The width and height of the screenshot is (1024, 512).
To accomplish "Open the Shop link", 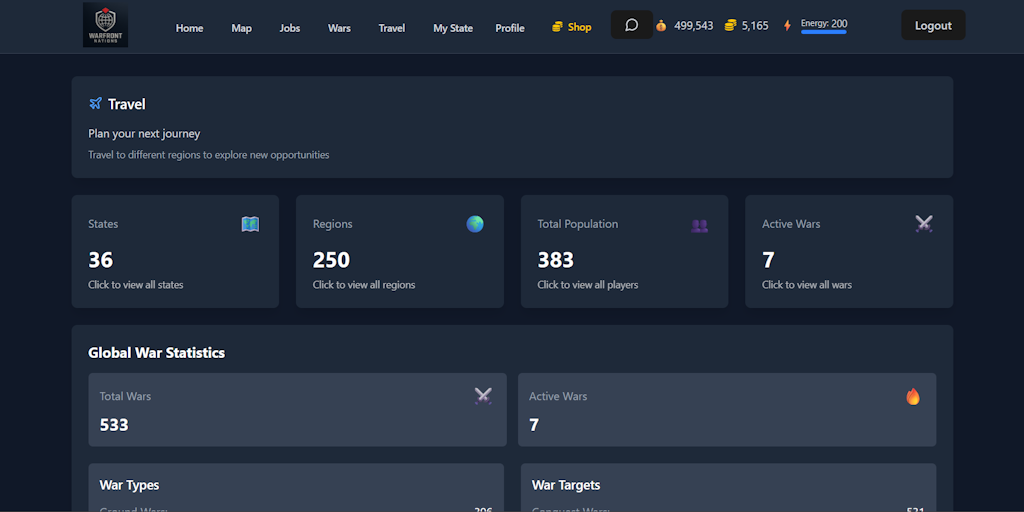I will coord(571,27).
